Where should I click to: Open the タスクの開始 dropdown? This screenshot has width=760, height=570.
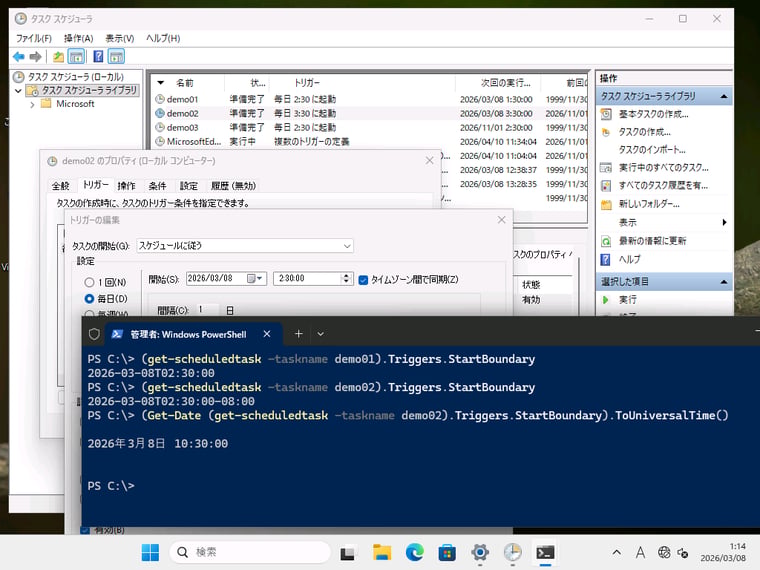coord(245,246)
